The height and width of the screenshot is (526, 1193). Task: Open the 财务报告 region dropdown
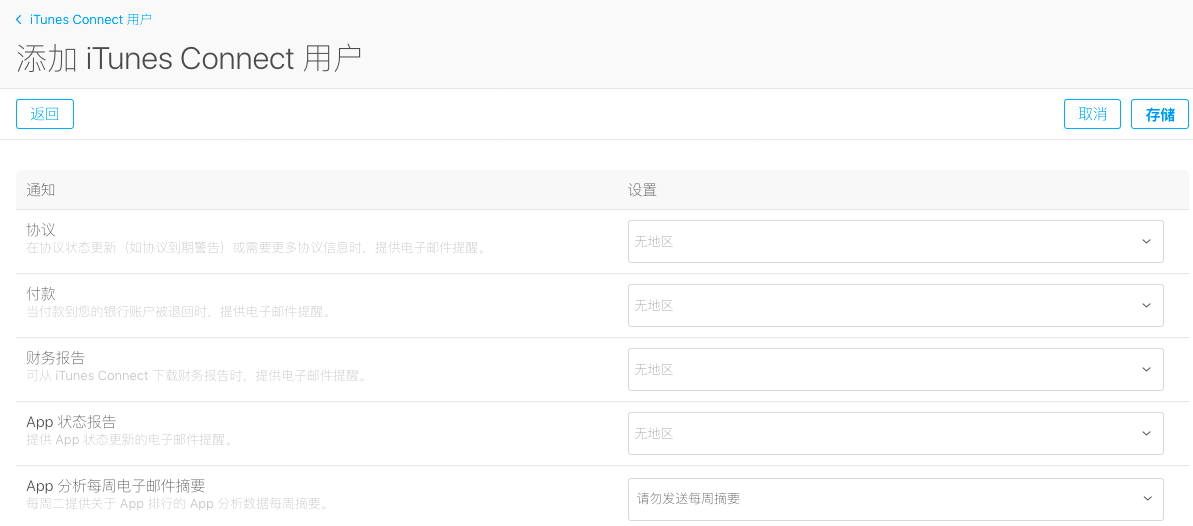pos(896,369)
